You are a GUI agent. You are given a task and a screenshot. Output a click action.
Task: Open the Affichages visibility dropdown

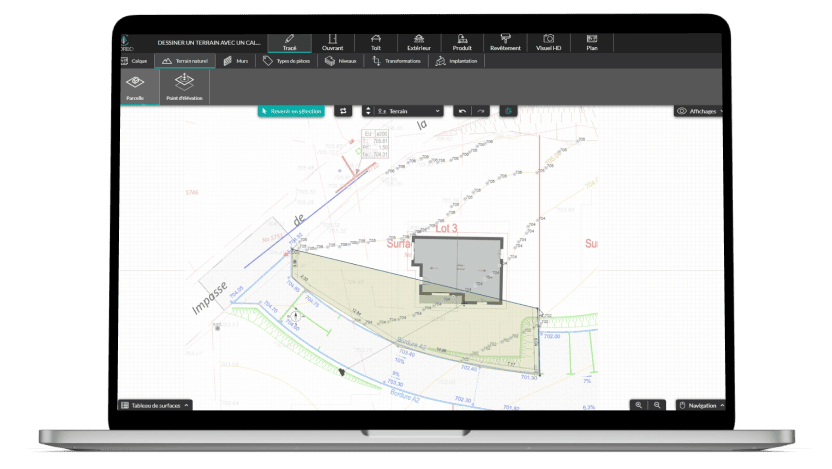click(699, 111)
